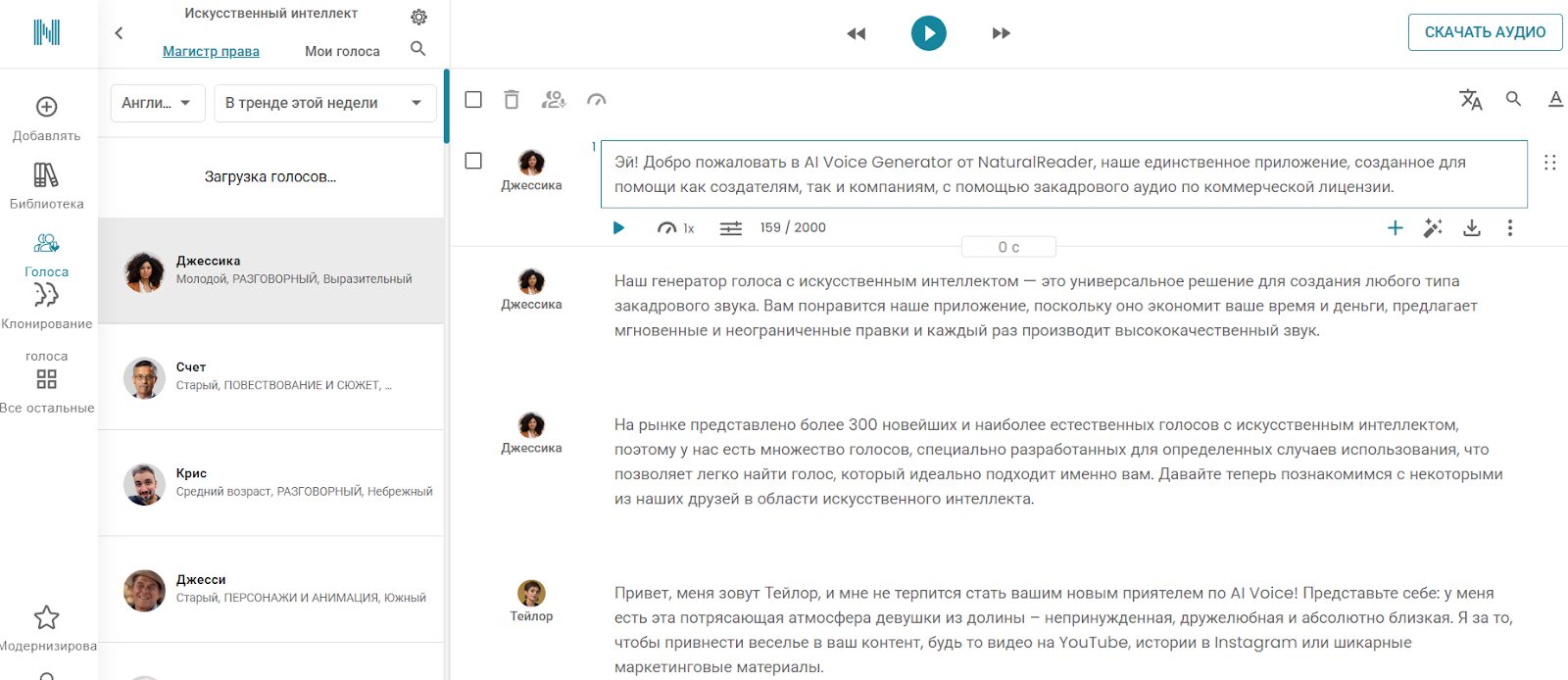Click the star upgrade icon in sidebar

click(x=47, y=617)
